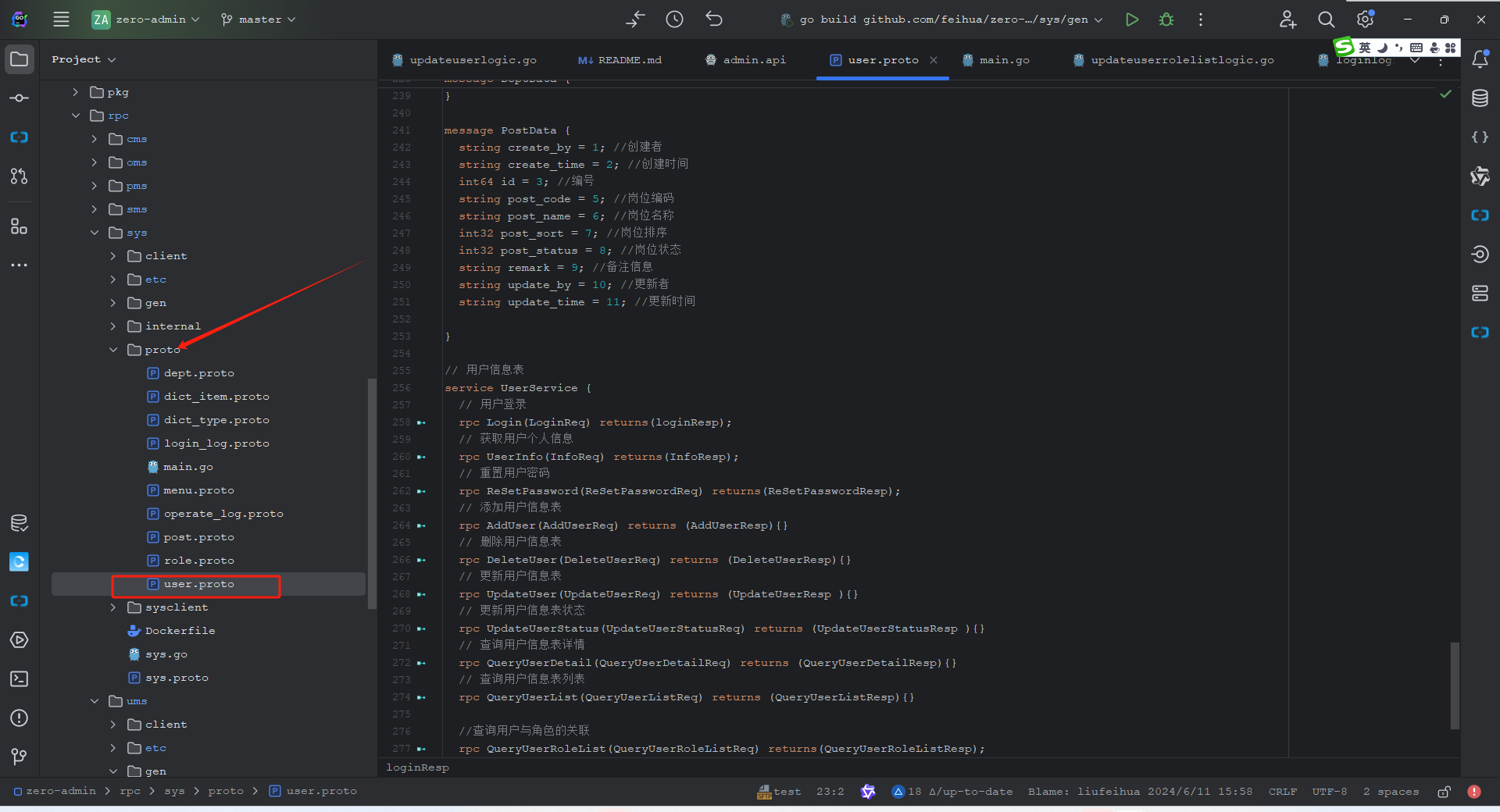Image resolution: width=1500 pixels, height=812 pixels.
Task: Collapse the proto folder
Action: tap(113, 350)
